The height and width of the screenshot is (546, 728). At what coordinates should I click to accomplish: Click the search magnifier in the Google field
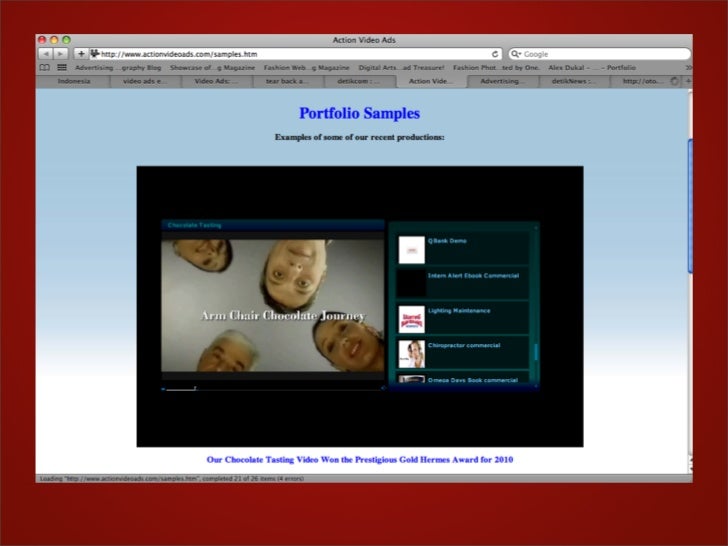pyautogui.click(x=515, y=54)
